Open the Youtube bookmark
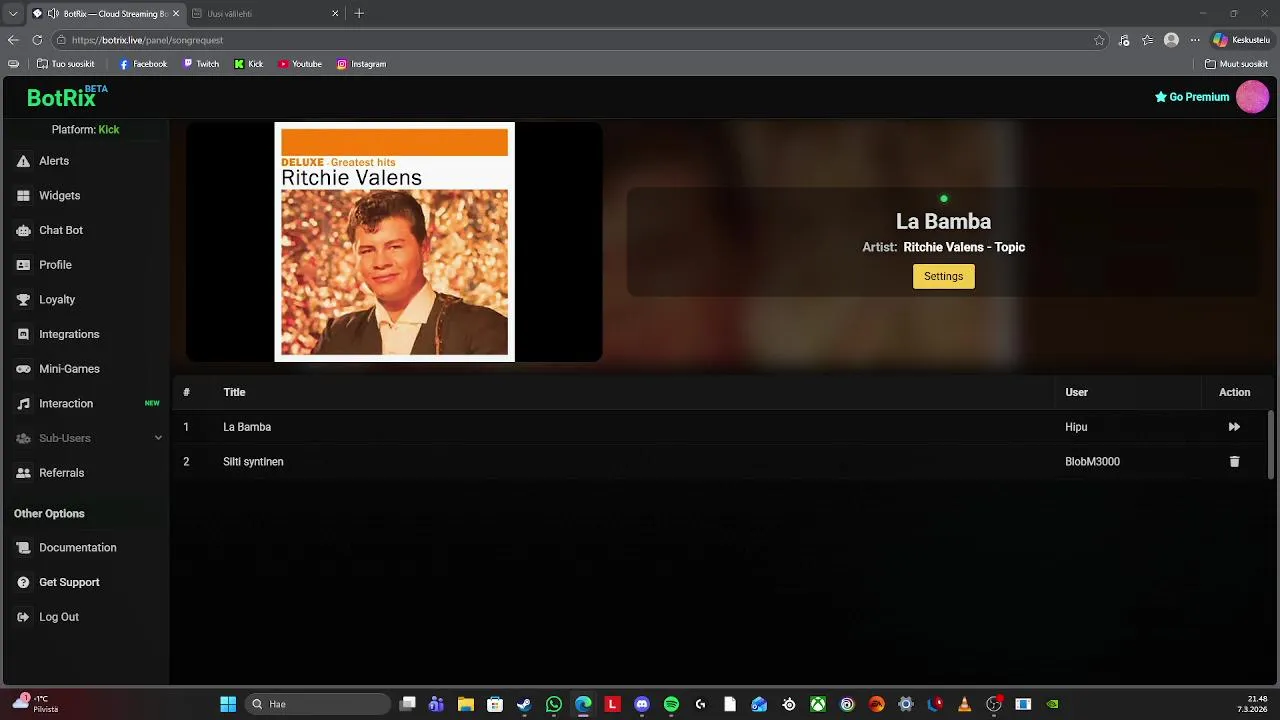This screenshot has height=720, width=1280. [300, 64]
